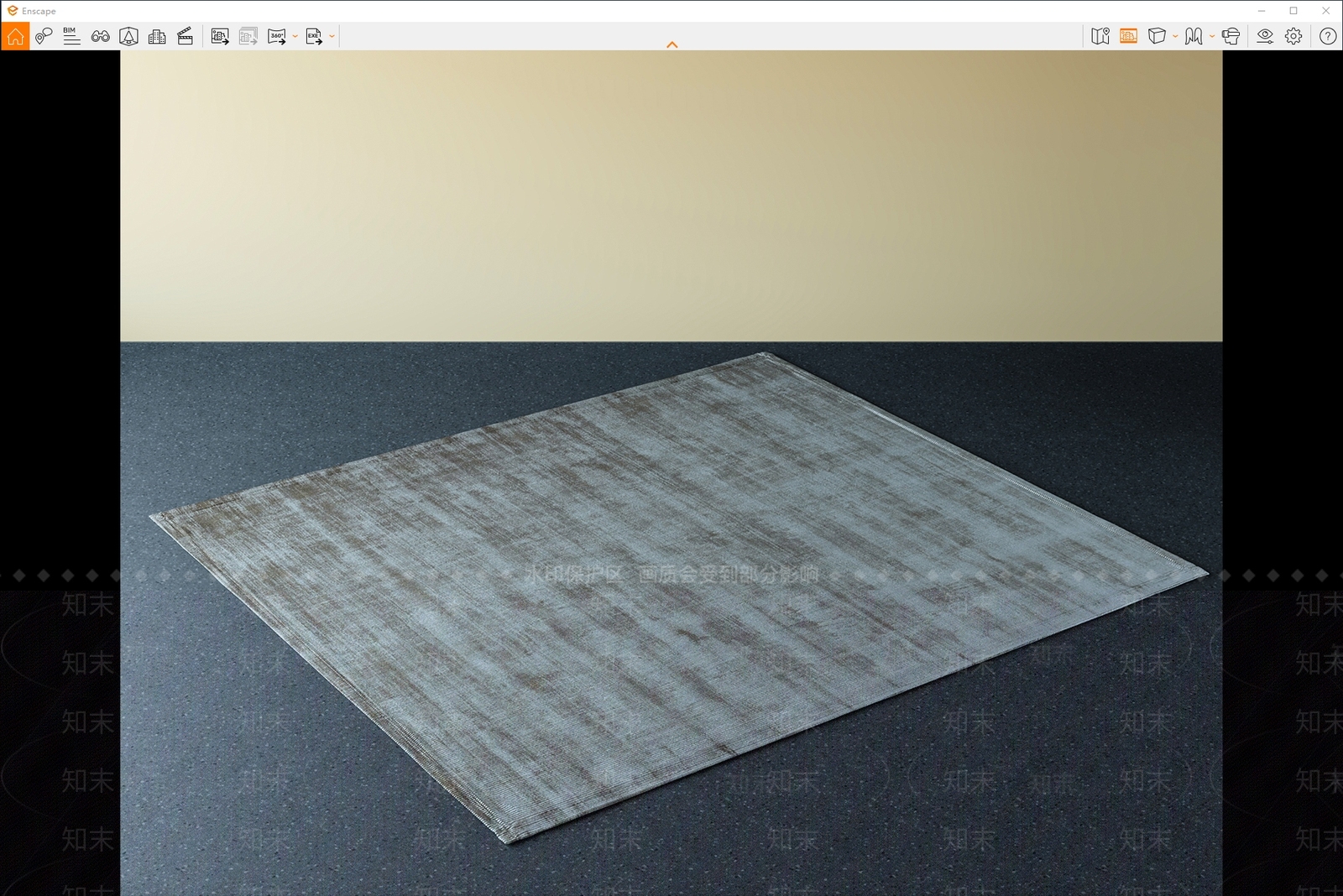Expand the projection mode dropdown arrow

point(1175,36)
